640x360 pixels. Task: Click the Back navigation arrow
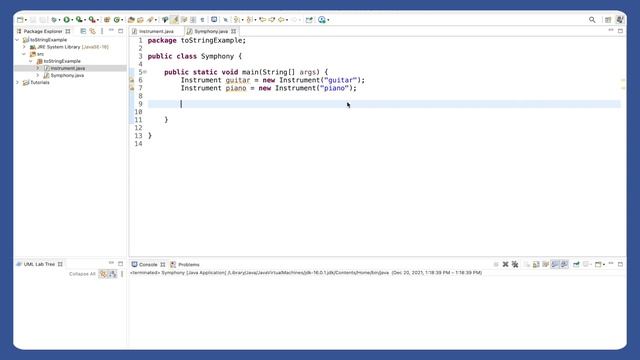[281, 20]
